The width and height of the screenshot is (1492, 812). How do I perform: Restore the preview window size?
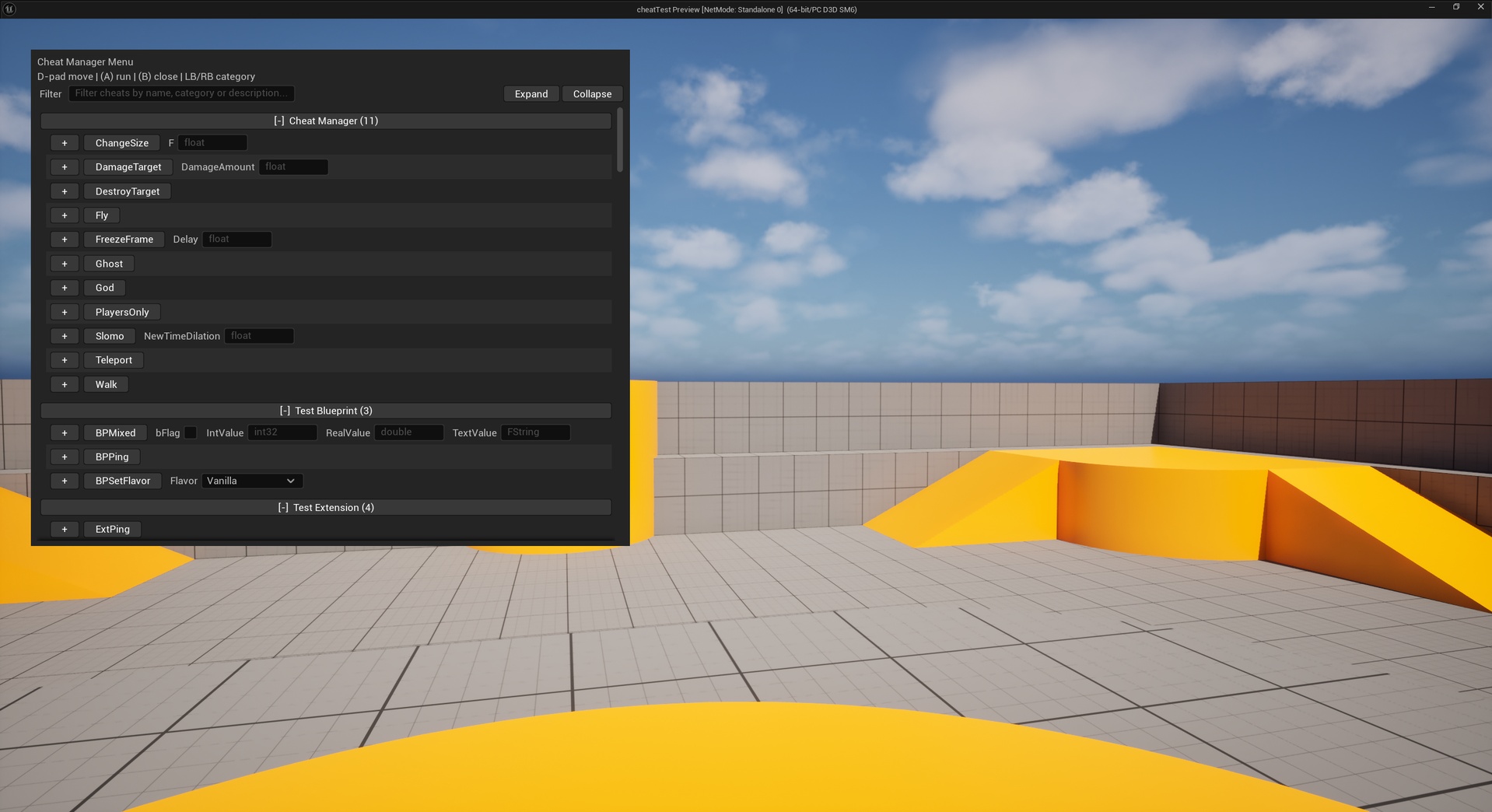1455,7
